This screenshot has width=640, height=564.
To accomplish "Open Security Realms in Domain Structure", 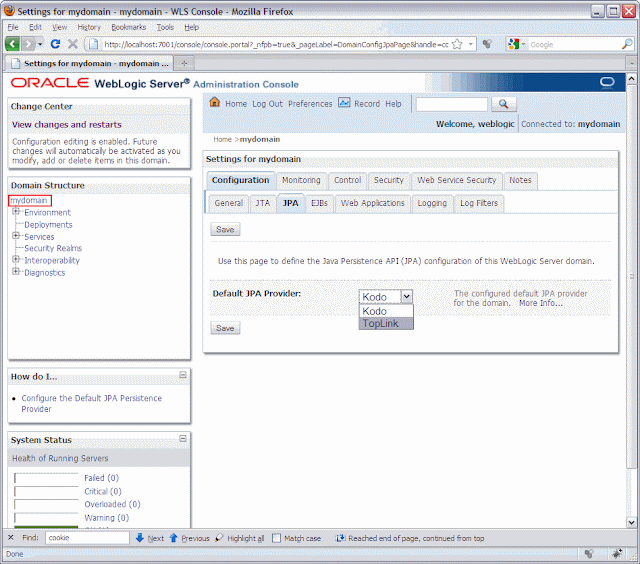I will [53, 248].
